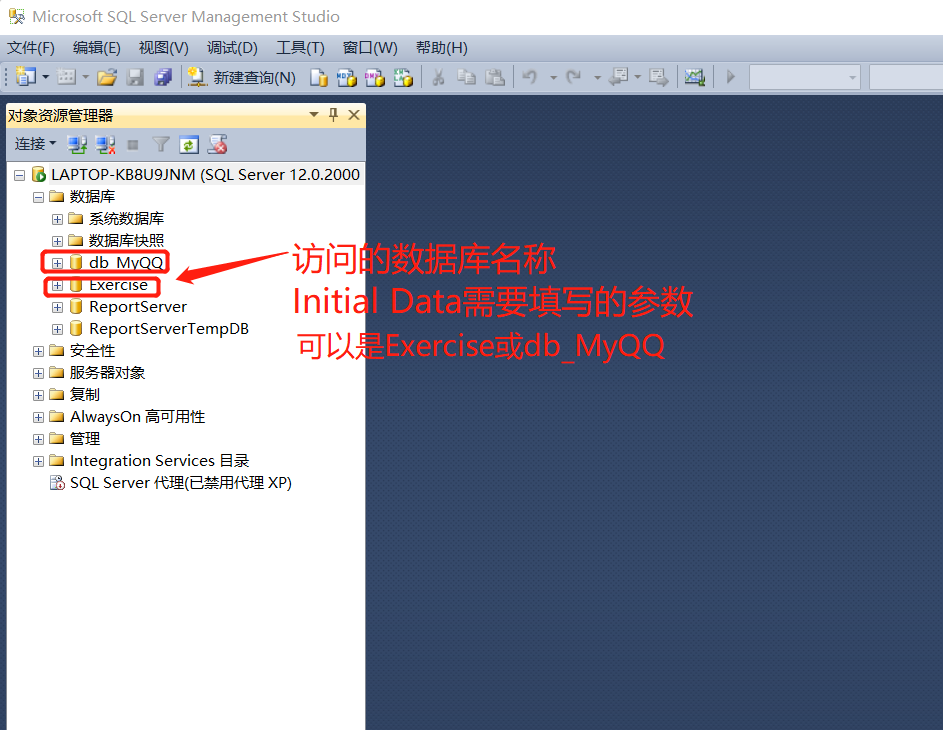This screenshot has width=943, height=730.
Task: Click the Activity Monitor icon
Action: point(695,77)
